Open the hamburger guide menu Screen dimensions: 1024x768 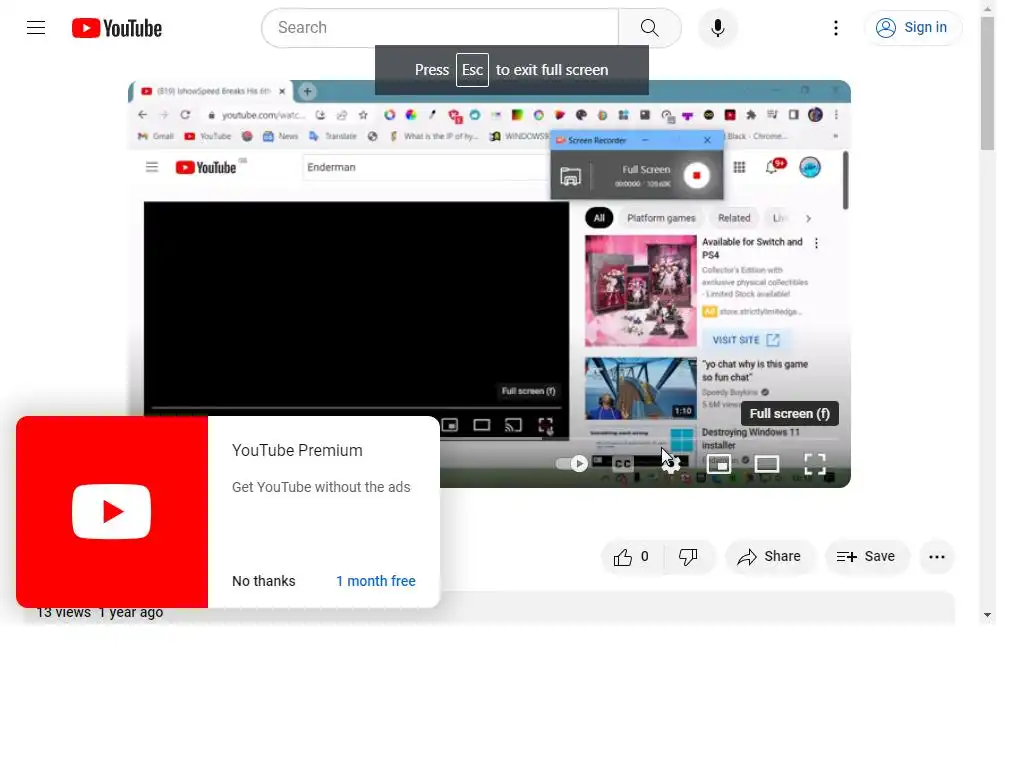(x=36, y=27)
